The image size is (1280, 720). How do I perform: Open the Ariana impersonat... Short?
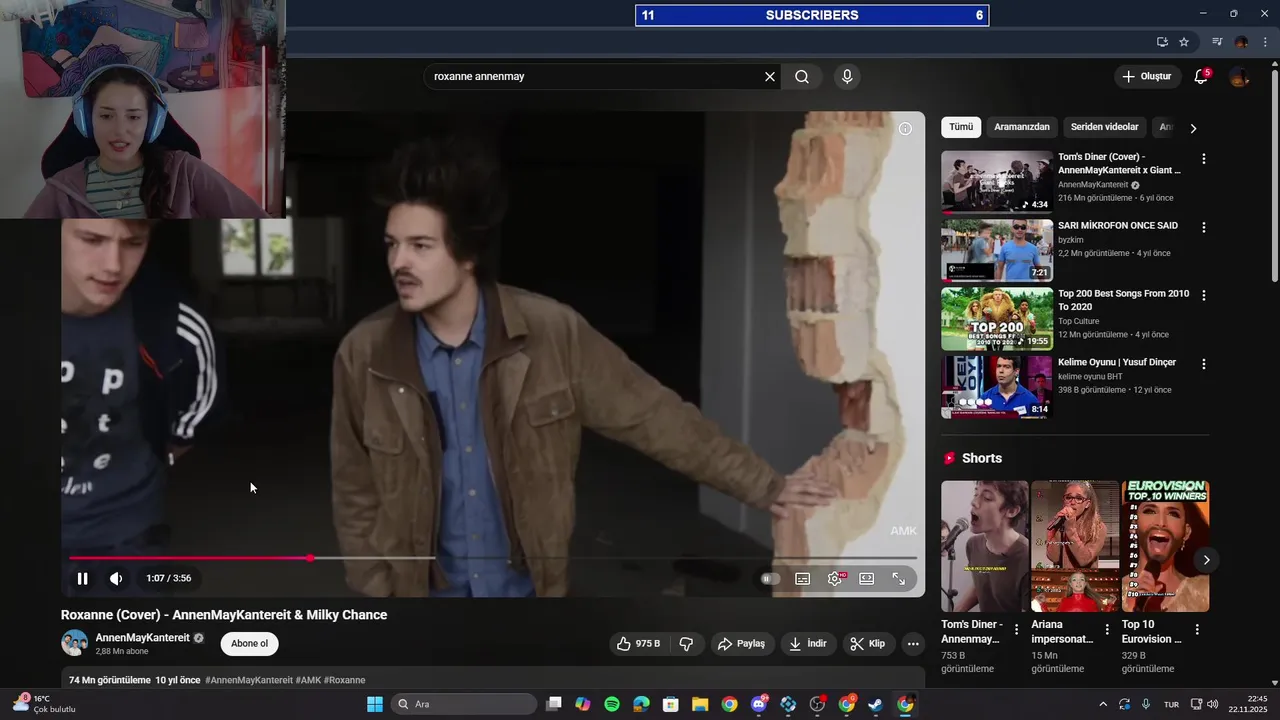[1075, 546]
